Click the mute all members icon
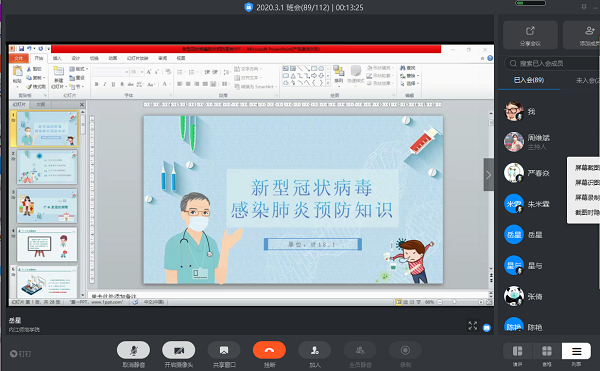The height and width of the screenshot is (371, 600). 360,350
